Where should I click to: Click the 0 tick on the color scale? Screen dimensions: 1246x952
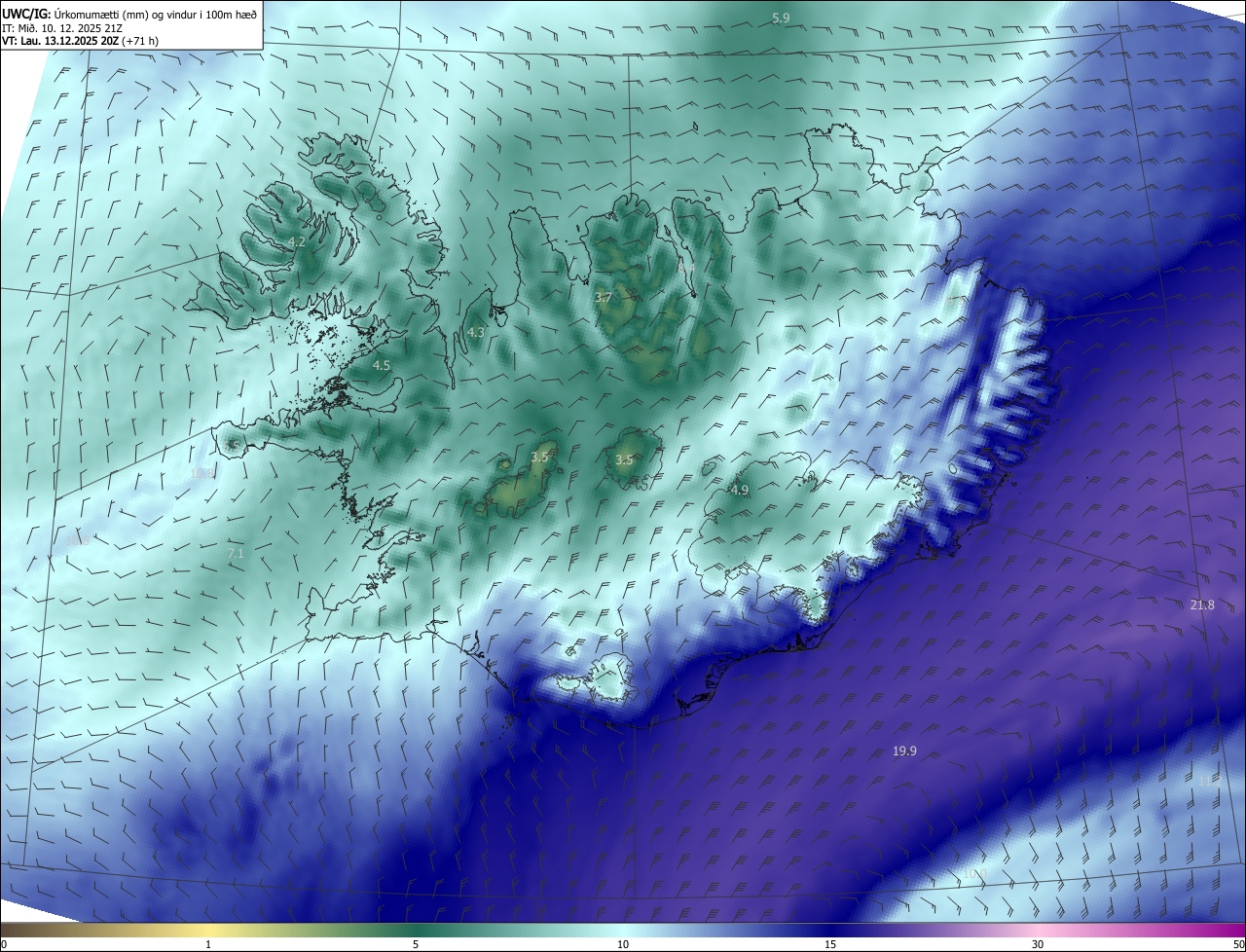point(4,944)
